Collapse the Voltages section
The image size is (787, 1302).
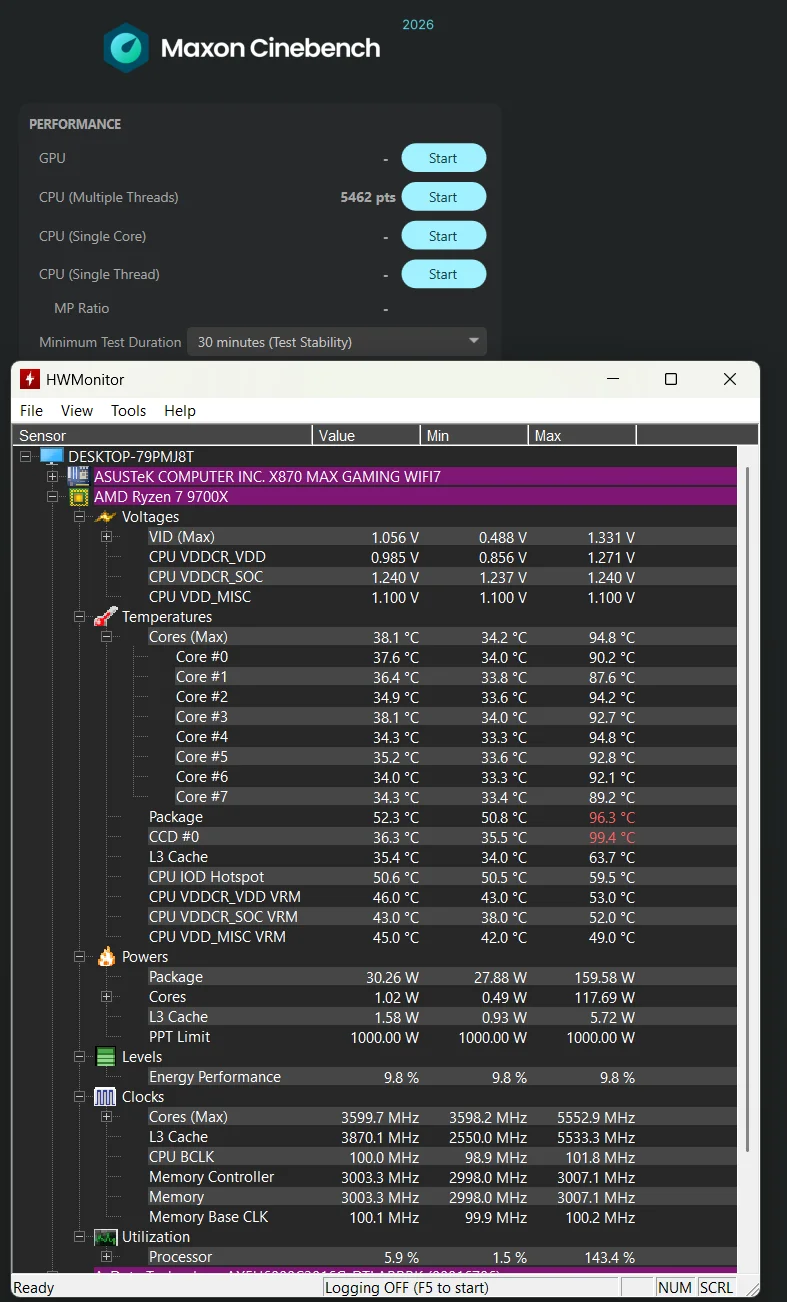[80, 517]
